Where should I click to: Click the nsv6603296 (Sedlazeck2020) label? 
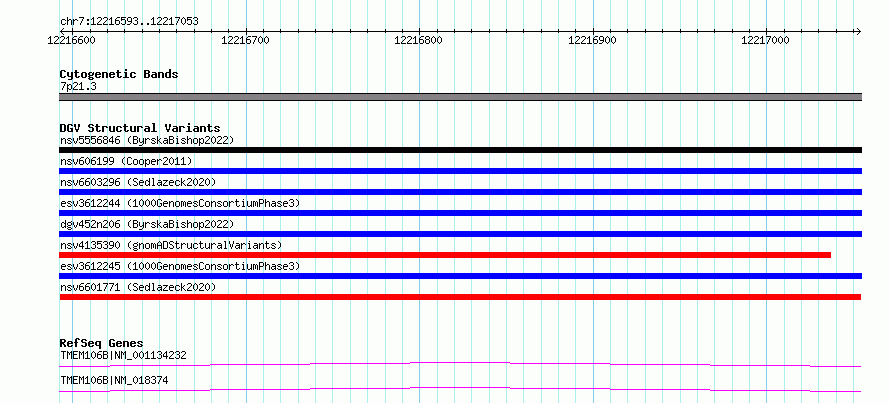(x=138, y=182)
